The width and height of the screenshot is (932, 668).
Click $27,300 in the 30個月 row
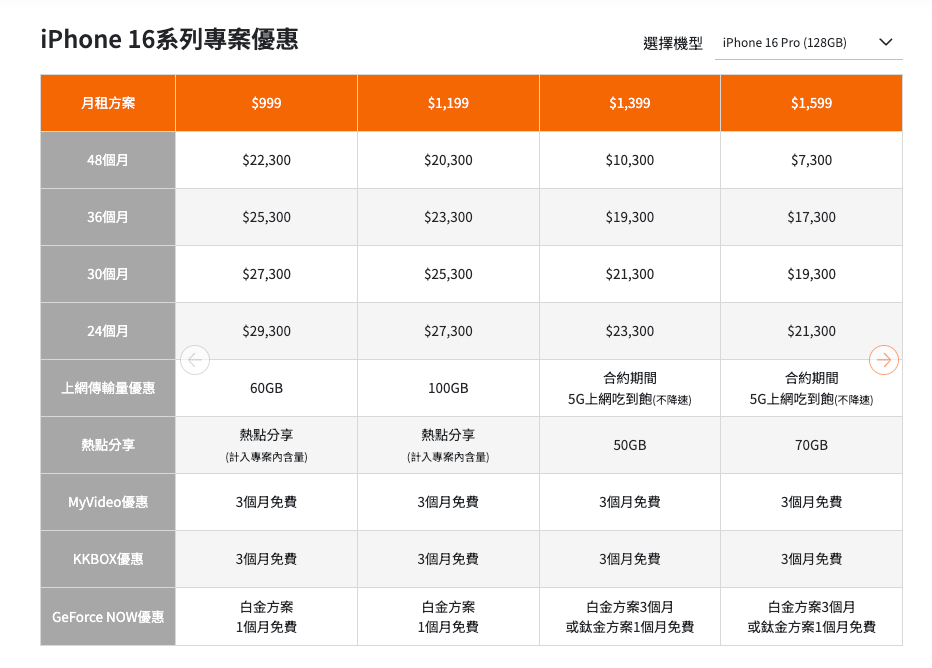tap(266, 274)
